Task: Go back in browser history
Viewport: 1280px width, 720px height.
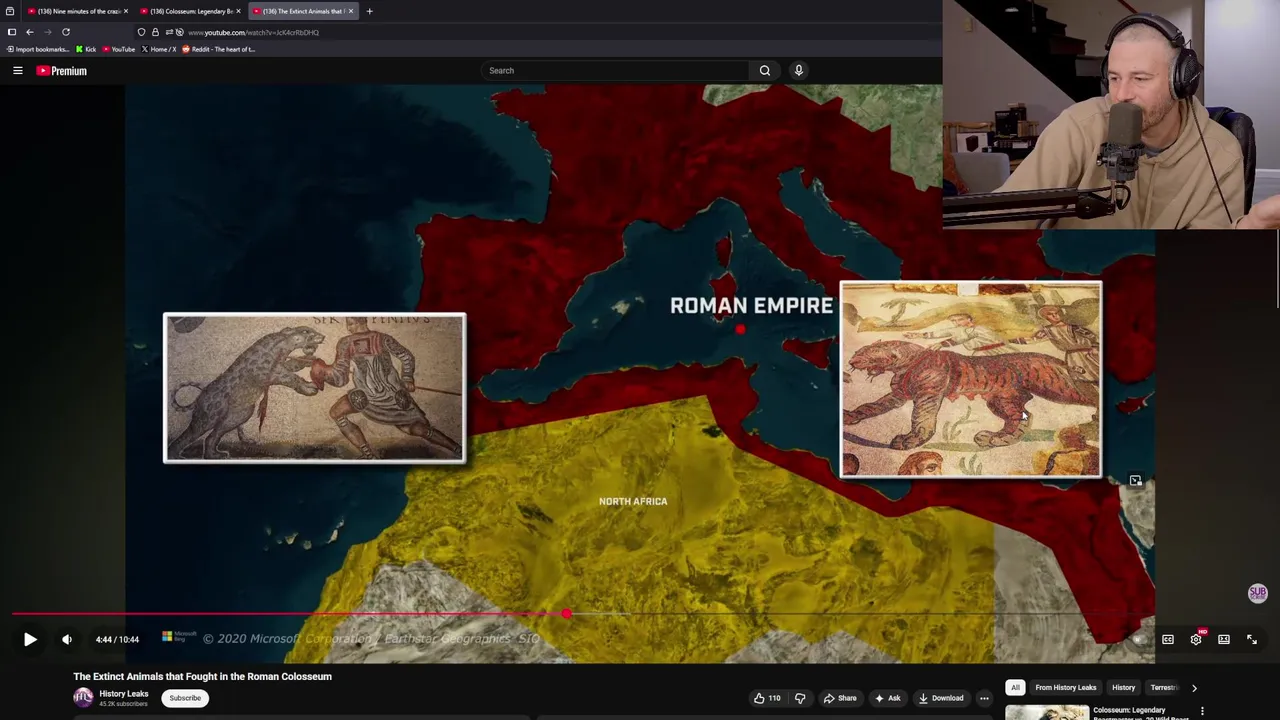Action: (x=29, y=32)
